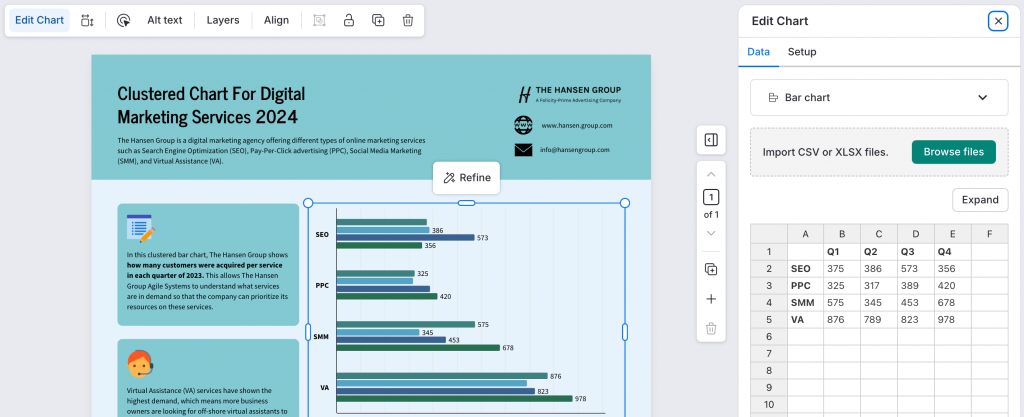Switch to the Setup tab
The image size is (1024, 417).
click(x=801, y=52)
